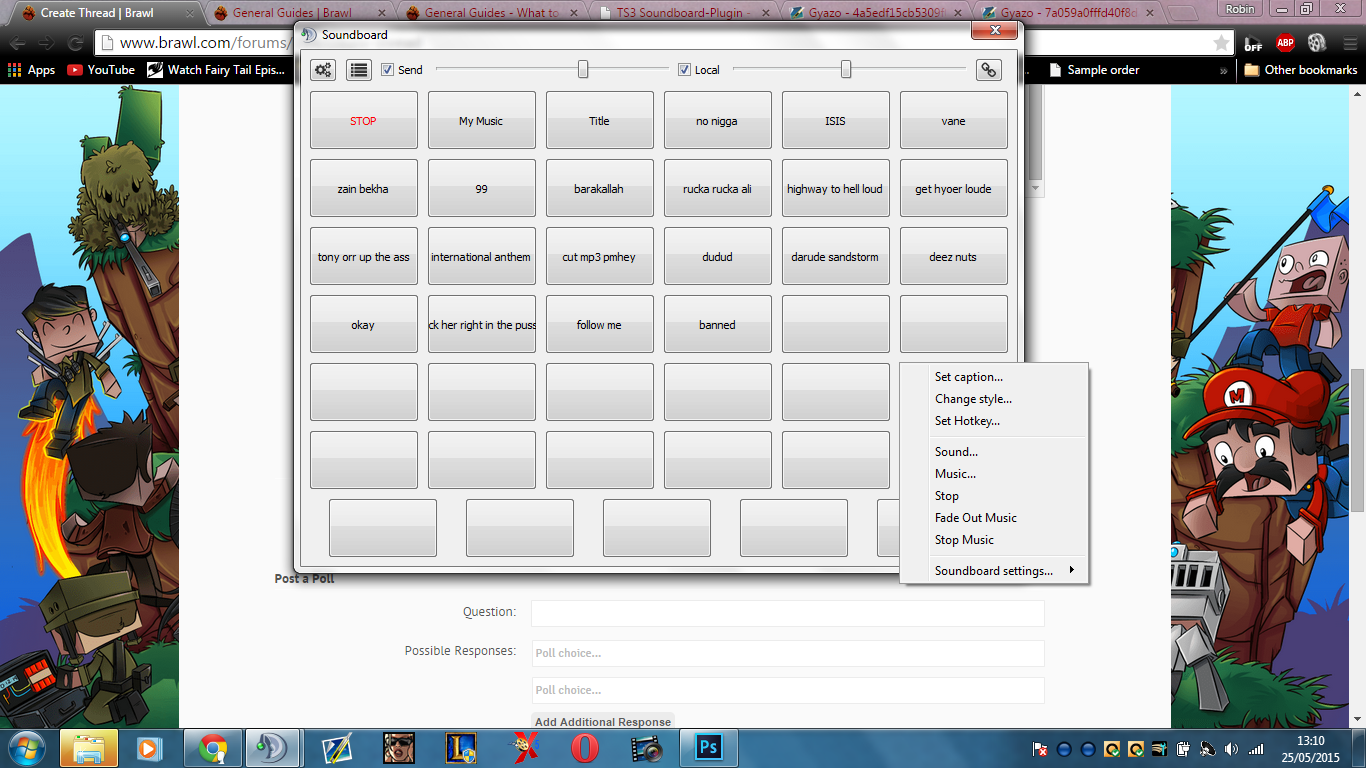Expand the Soundboard settings submenu
This screenshot has height=768, width=1366.
coord(993,571)
